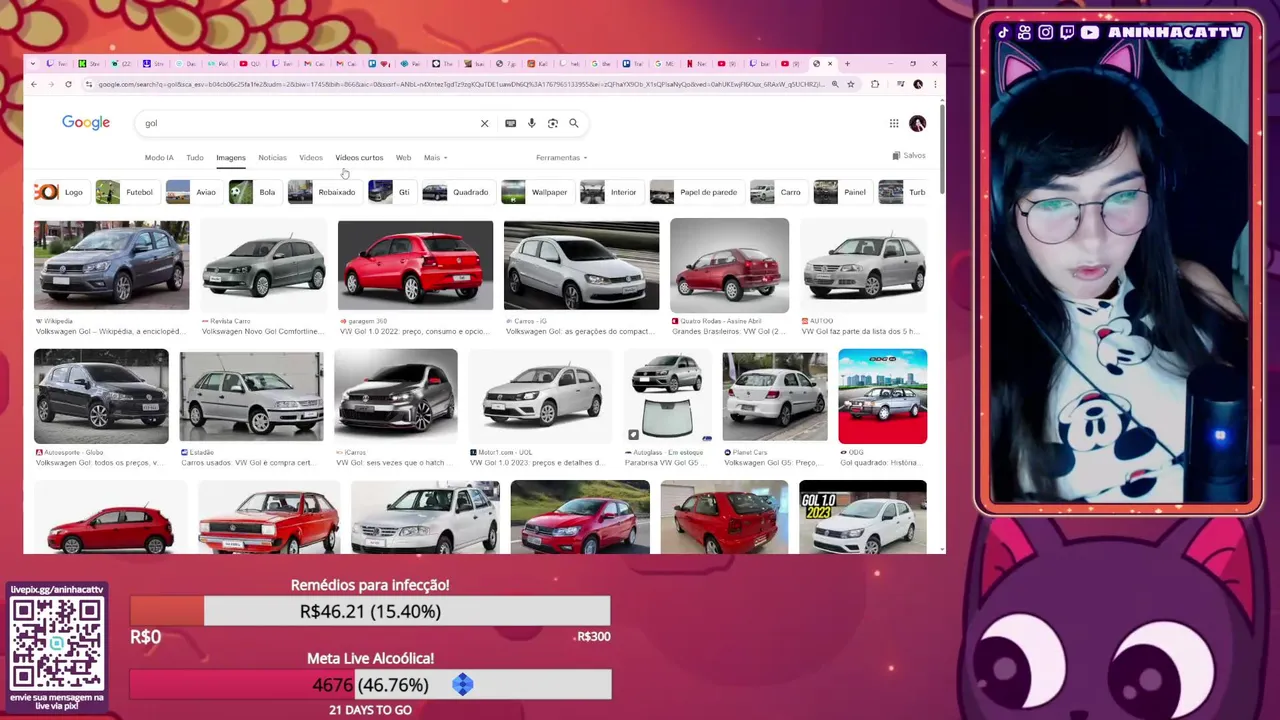Clear the search box with the X icon
This screenshot has width=1280, height=720.
click(484, 123)
